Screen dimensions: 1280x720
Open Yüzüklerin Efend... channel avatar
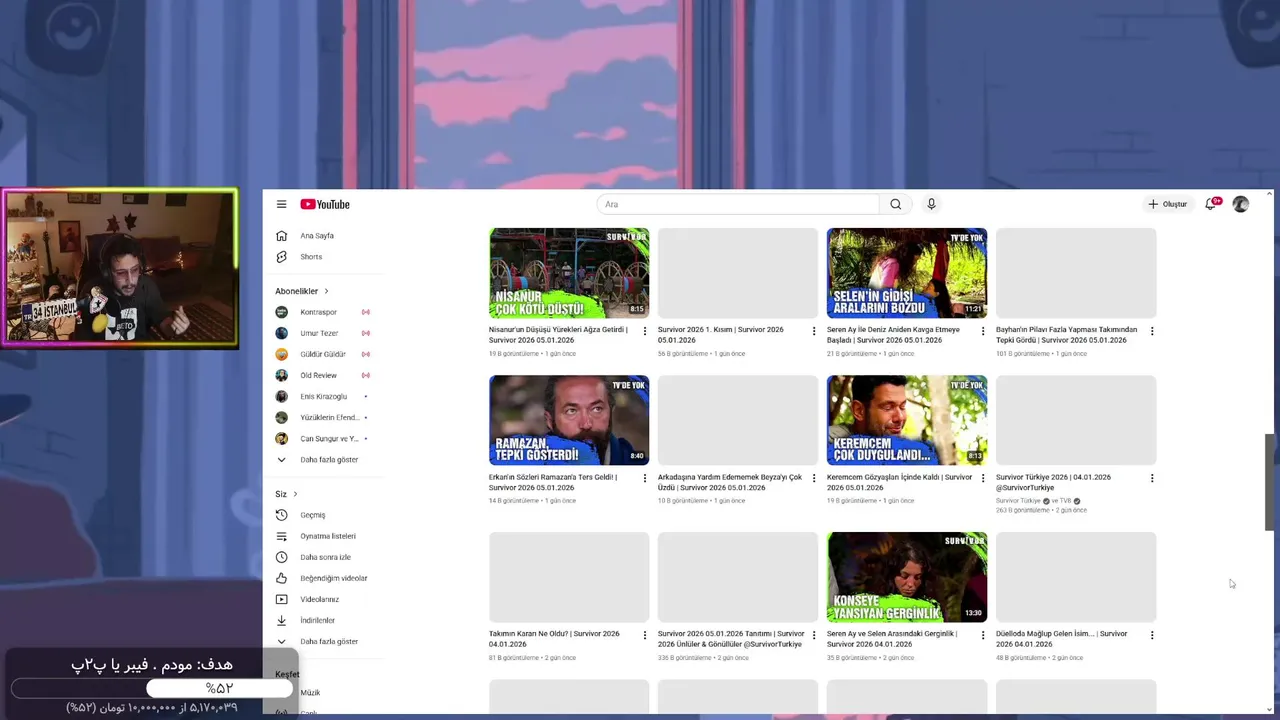(x=281, y=417)
